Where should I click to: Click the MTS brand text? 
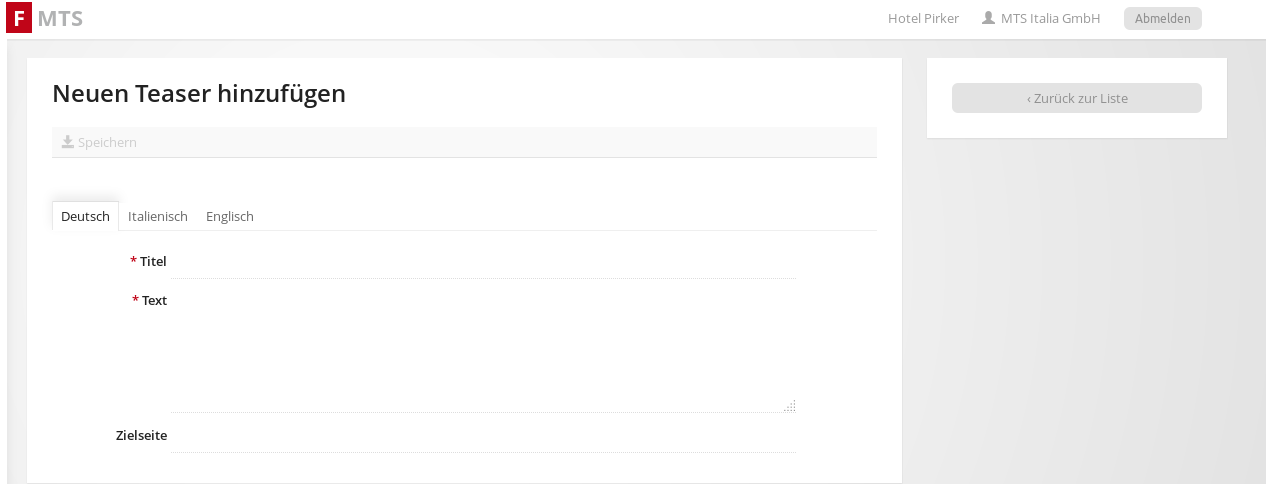(x=60, y=18)
